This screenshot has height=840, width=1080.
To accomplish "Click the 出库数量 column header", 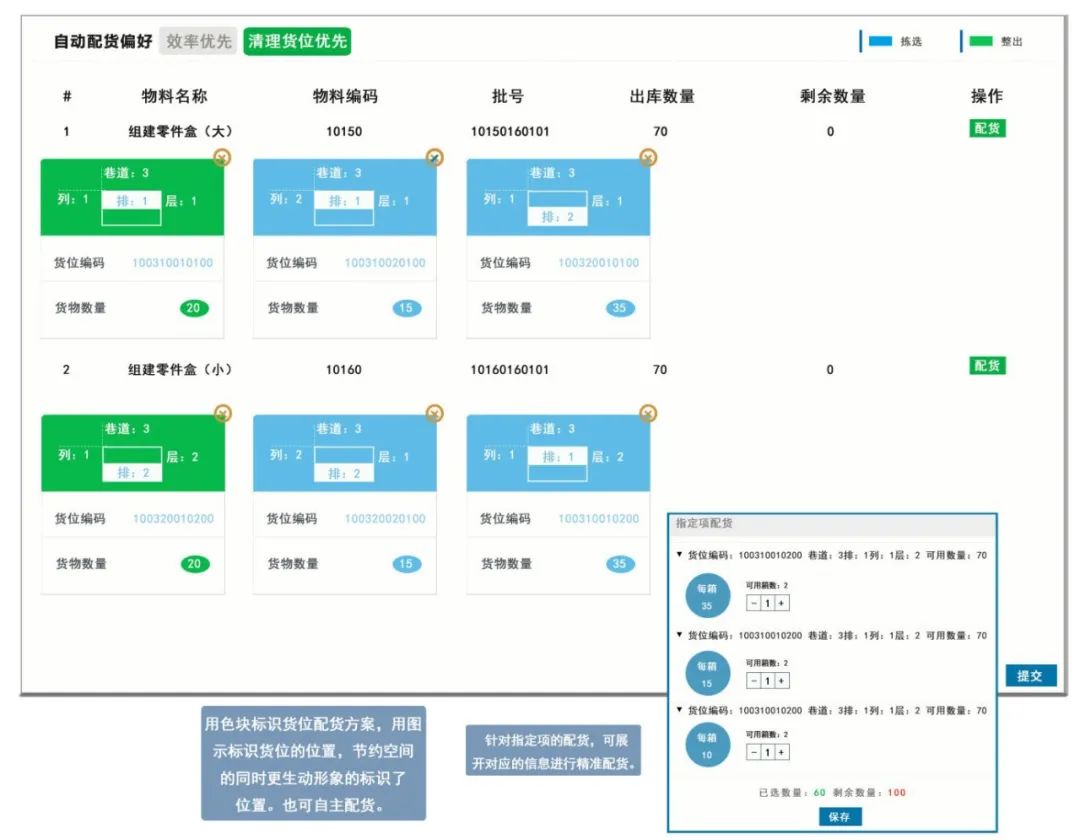I will click(x=662, y=96).
